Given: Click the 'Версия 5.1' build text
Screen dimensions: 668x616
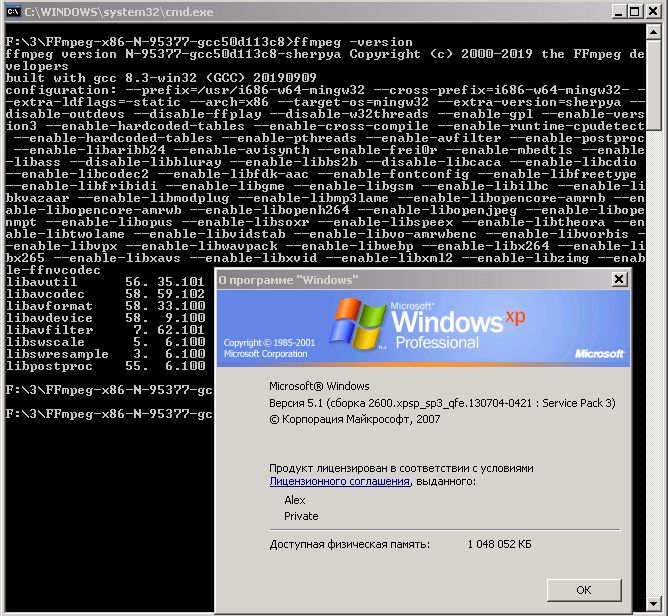Looking at the screenshot, I should click(x=442, y=403).
